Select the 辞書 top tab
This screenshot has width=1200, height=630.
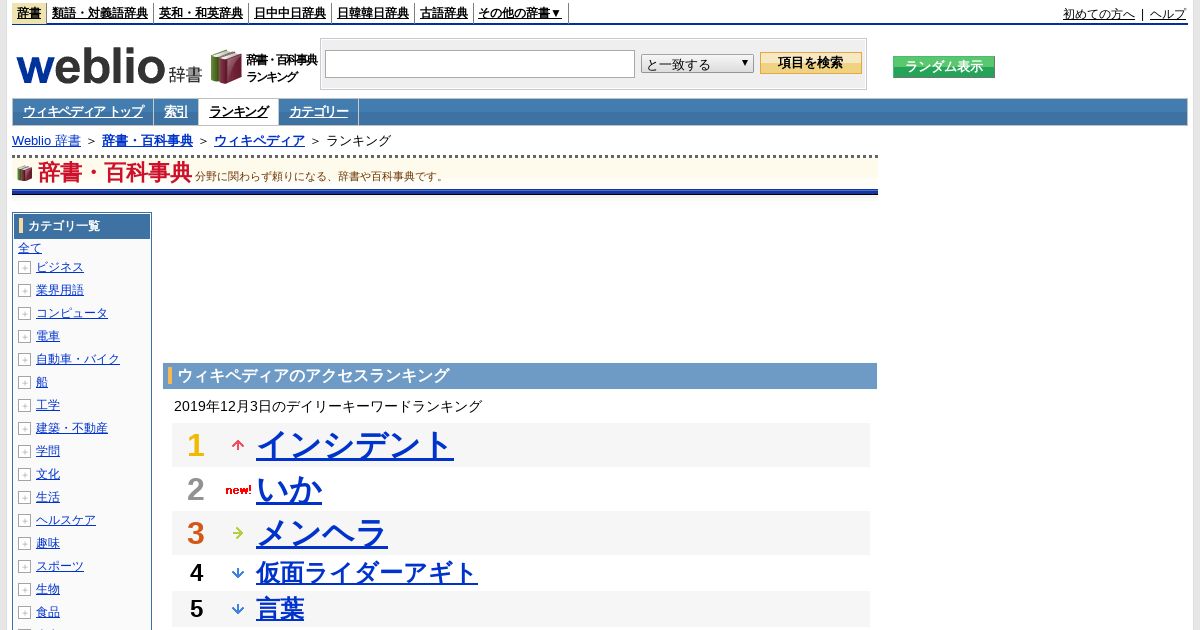[29, 13]
